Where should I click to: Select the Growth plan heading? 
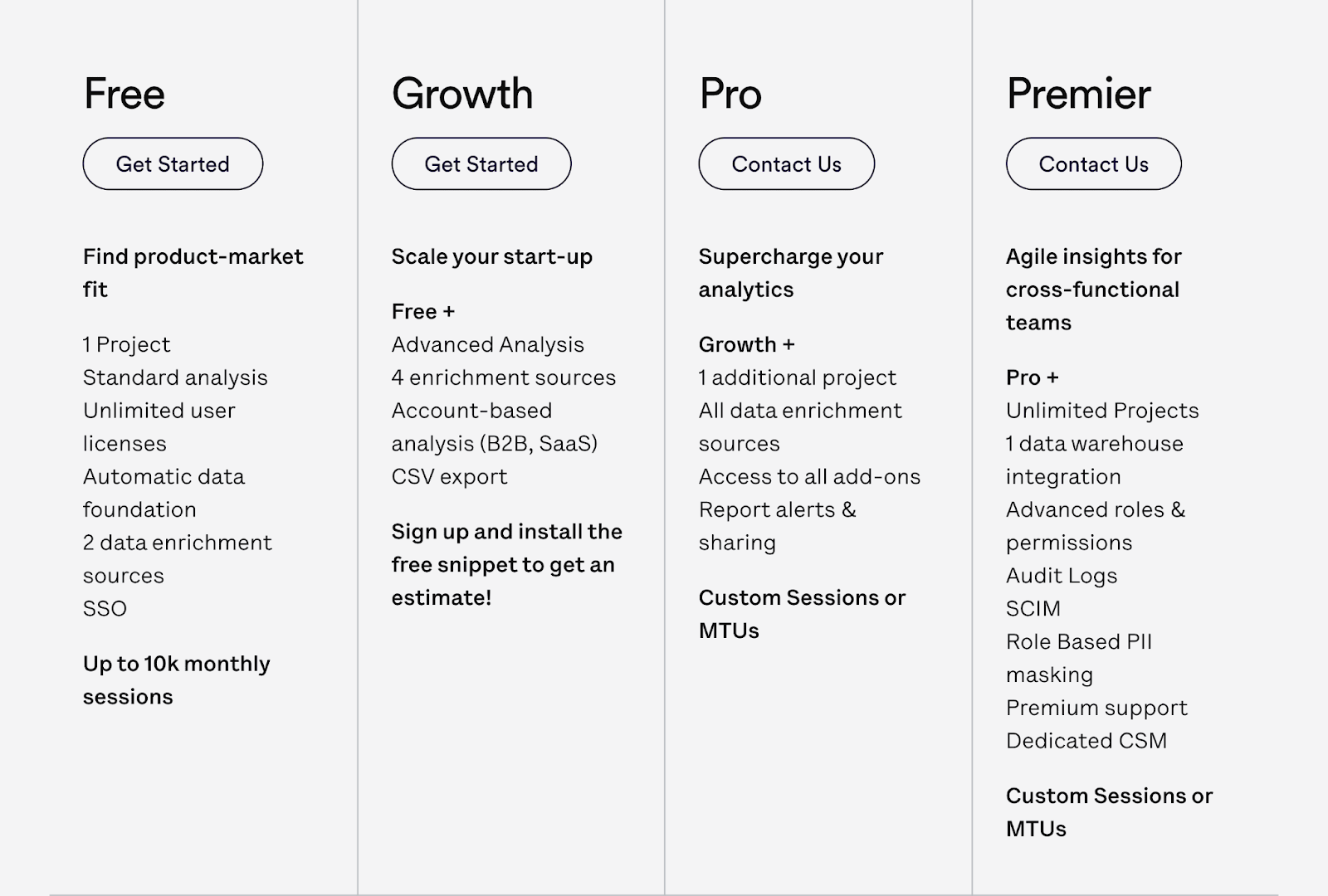pos(461,94)
